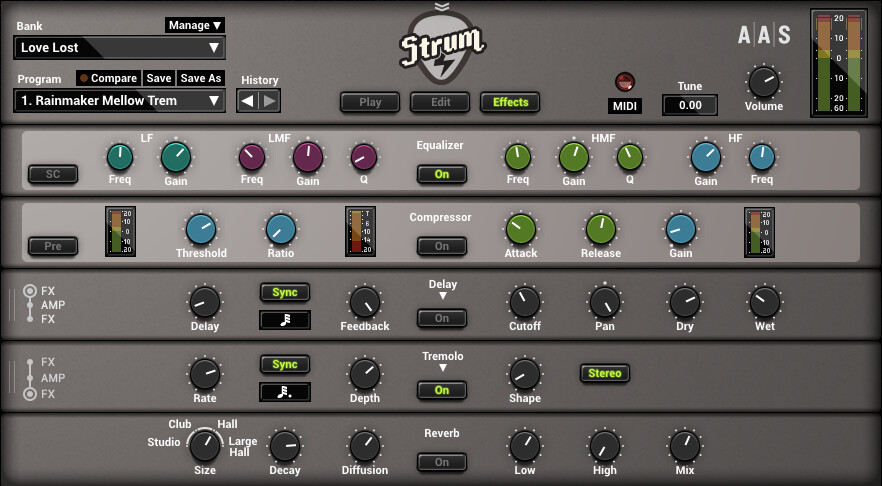Click the Tremolo Shape knob
The height and width of the screenshot is (486, 882).
pos(525,374)
